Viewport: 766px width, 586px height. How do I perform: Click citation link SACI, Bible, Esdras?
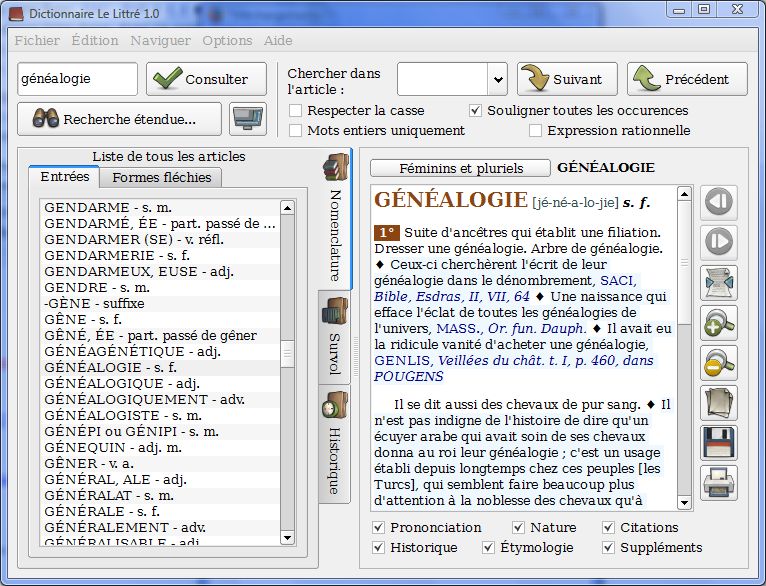[452, 296]
